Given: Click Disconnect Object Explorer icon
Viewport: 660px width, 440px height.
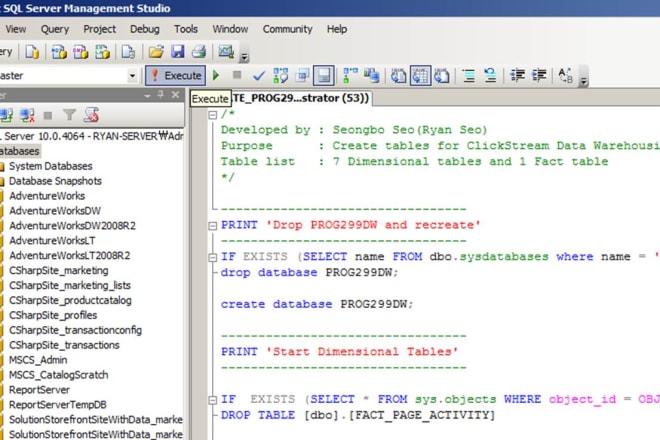Looking at the screenshot, I should 27,115.
